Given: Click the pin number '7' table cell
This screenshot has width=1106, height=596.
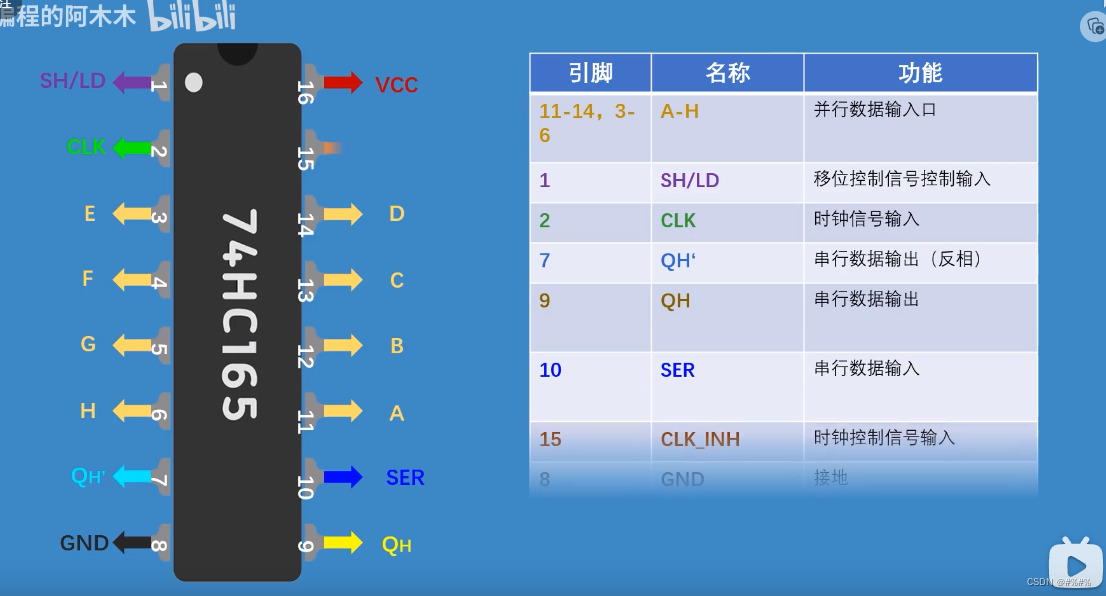Looking at the screenshot, I should tap(590, 263).
